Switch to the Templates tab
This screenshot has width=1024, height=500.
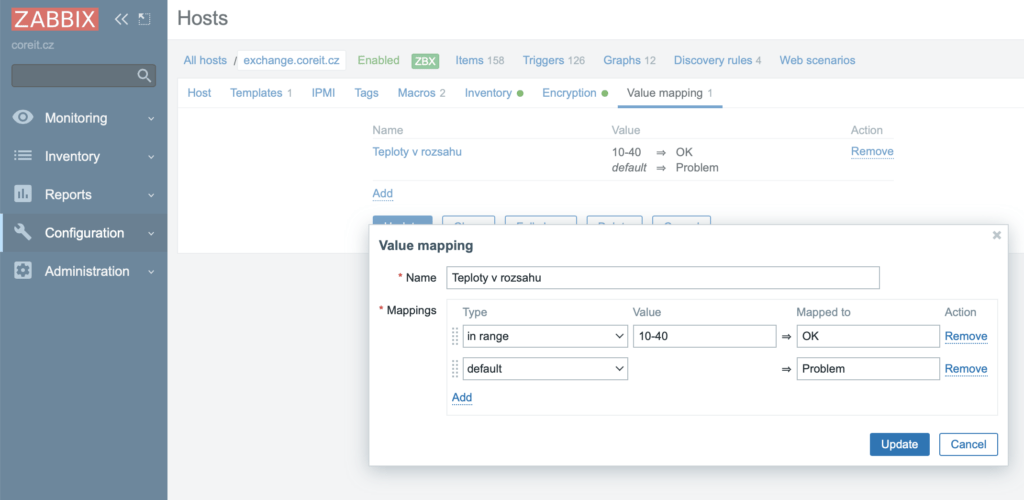(261, 93)
